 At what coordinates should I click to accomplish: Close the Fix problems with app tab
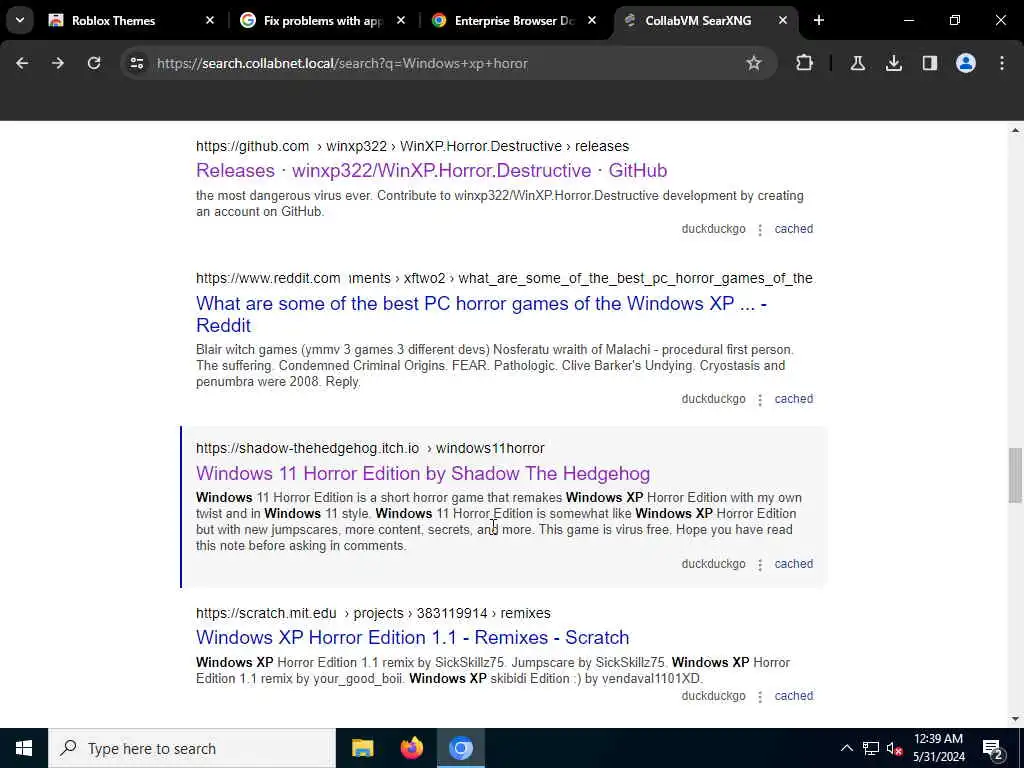[401, 20]
